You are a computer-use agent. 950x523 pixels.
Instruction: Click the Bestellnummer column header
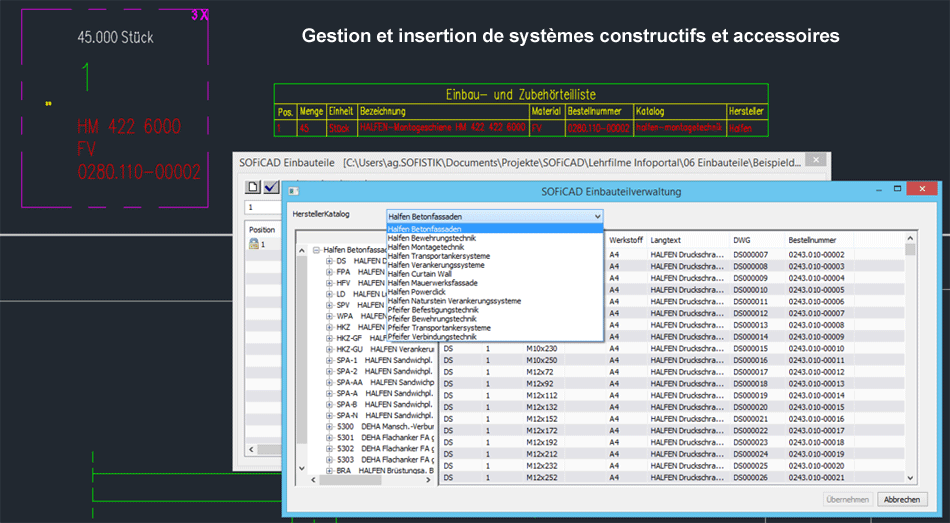(x=816, y=240)
